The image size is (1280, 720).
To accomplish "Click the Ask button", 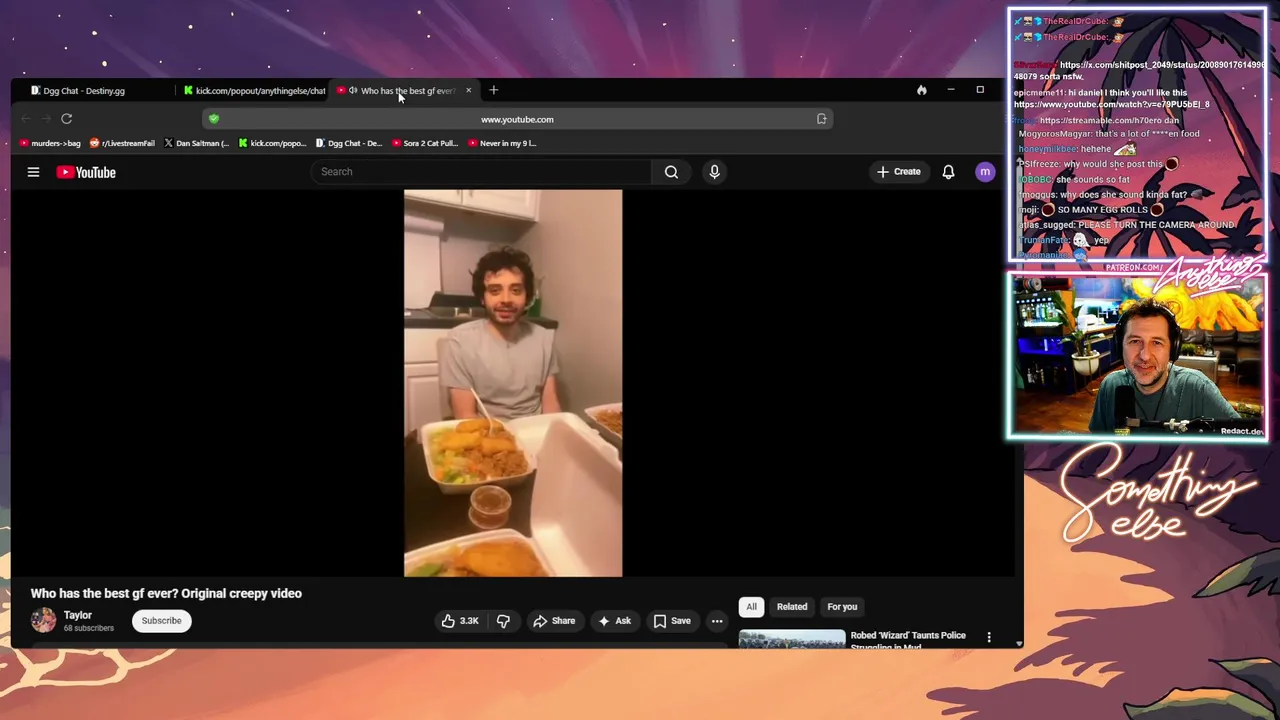I will click(x=614, y=621).
